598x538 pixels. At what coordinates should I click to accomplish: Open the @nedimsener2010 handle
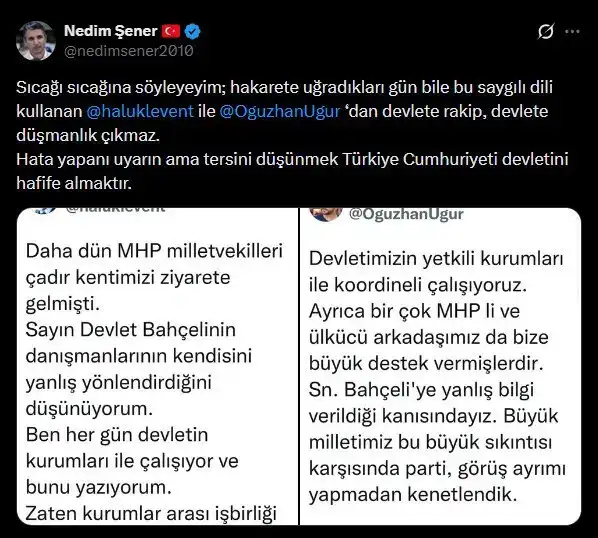129,51
